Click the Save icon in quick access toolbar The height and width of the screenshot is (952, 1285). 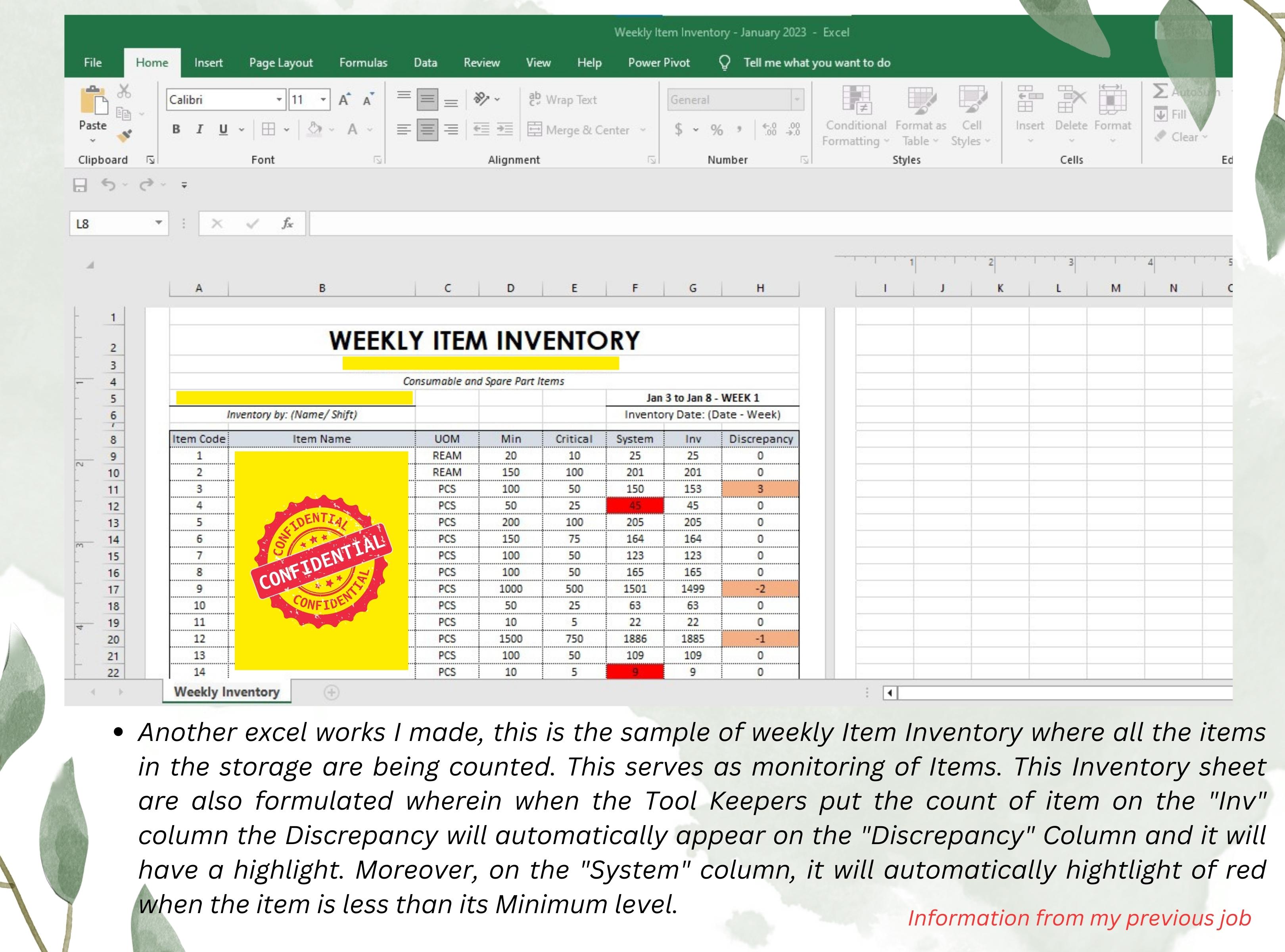80,185
